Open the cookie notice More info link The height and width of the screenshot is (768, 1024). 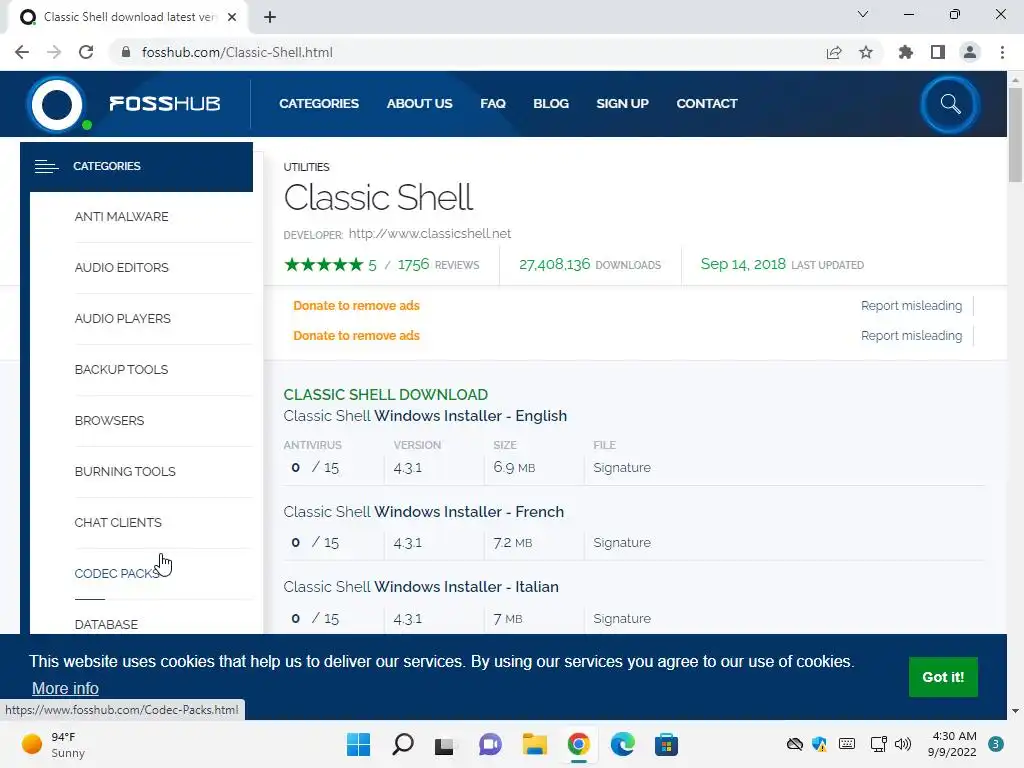pyautogui.click(x=65, y=688)
